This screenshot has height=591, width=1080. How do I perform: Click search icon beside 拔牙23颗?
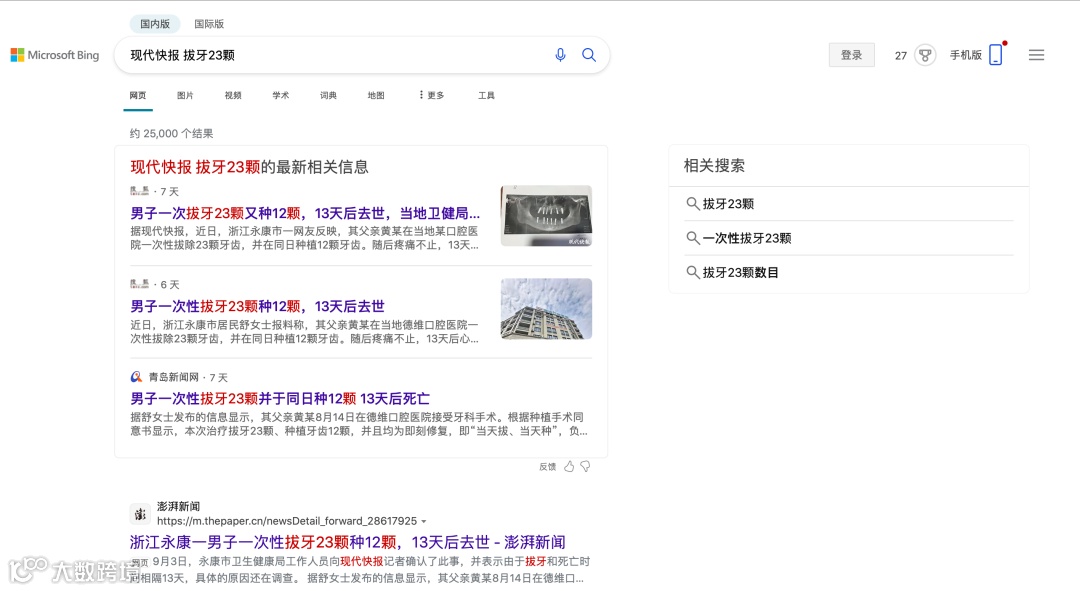pos(693,203)
